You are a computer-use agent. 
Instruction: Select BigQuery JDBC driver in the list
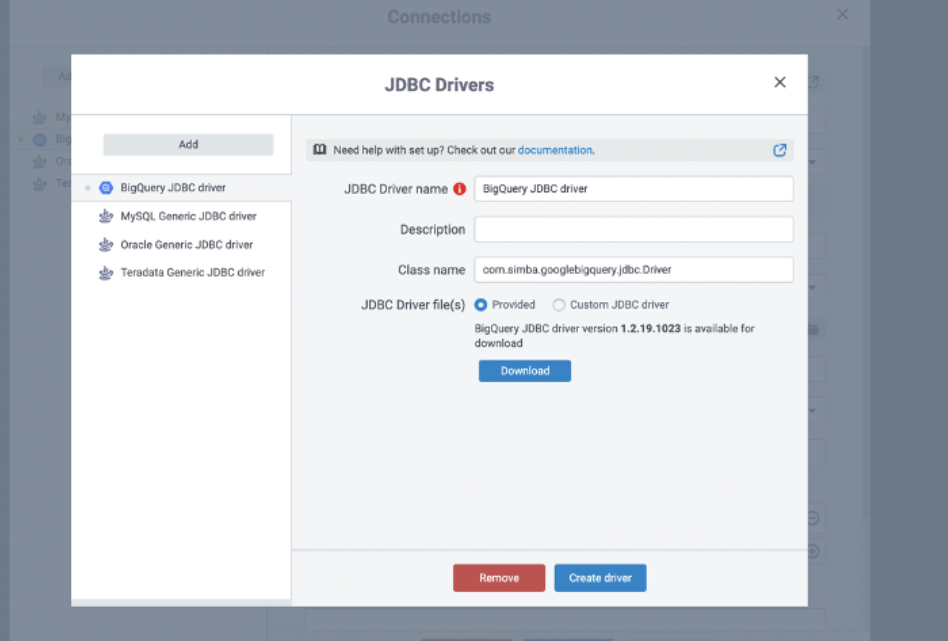pyautogui.click(x=181, y=188)
